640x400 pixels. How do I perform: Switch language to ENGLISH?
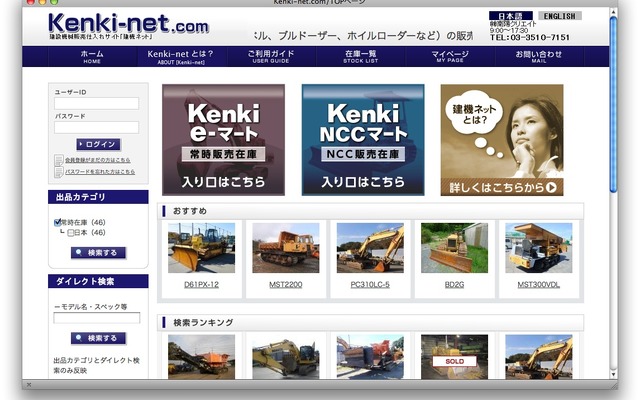[559, 16]
